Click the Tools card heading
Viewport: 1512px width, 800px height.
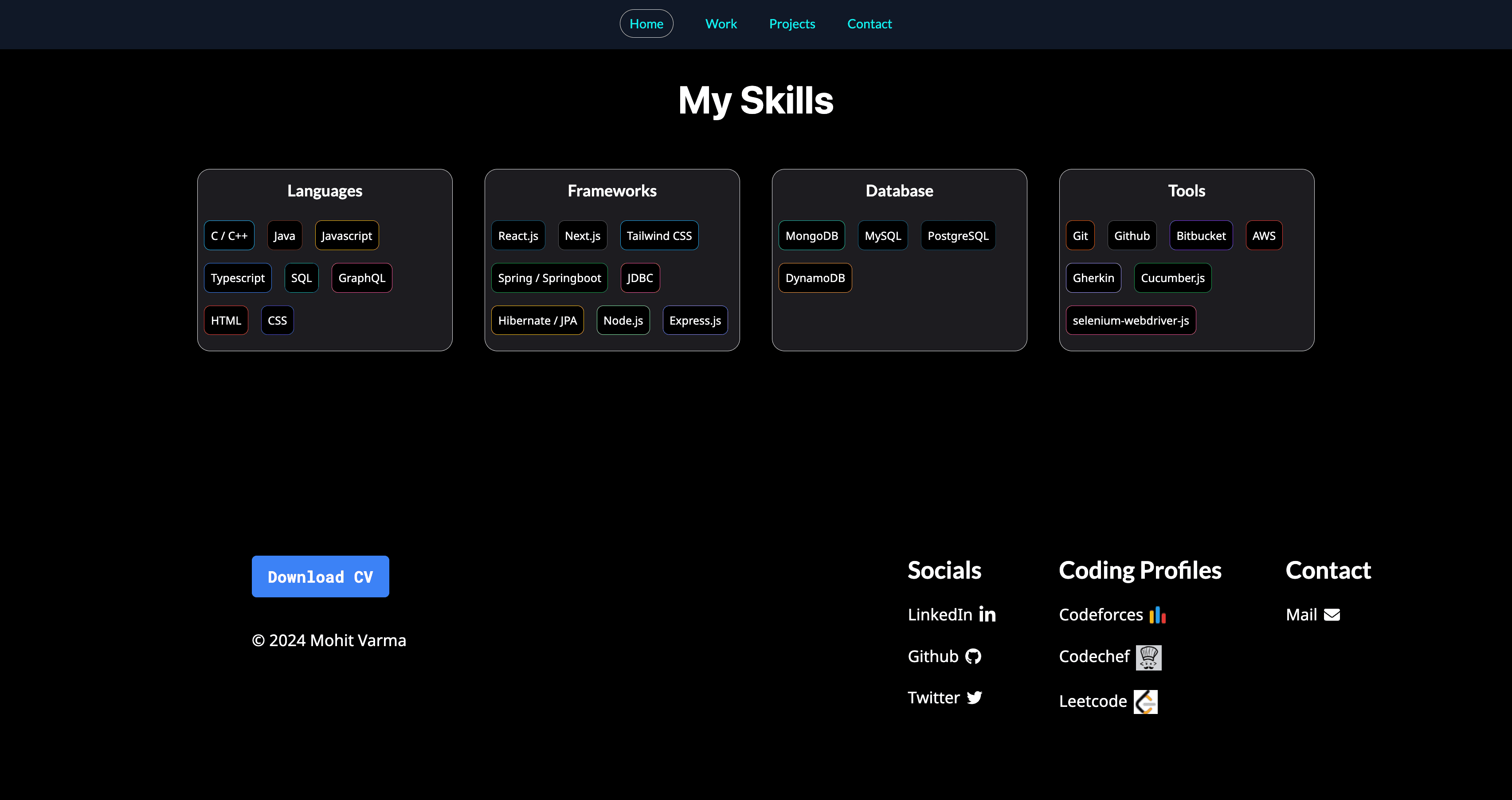[1186, 191]
